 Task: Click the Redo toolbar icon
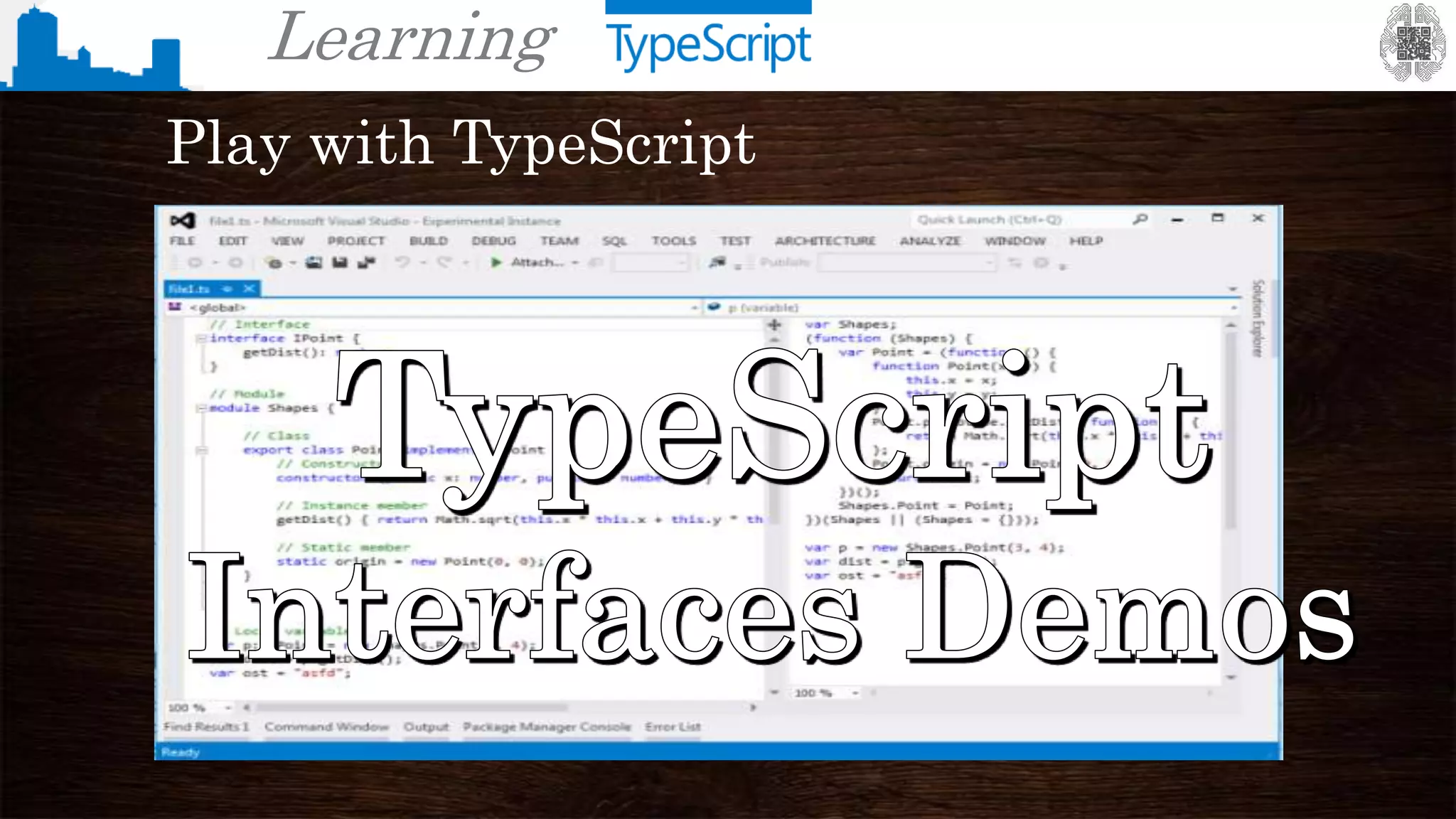[444, 262]
